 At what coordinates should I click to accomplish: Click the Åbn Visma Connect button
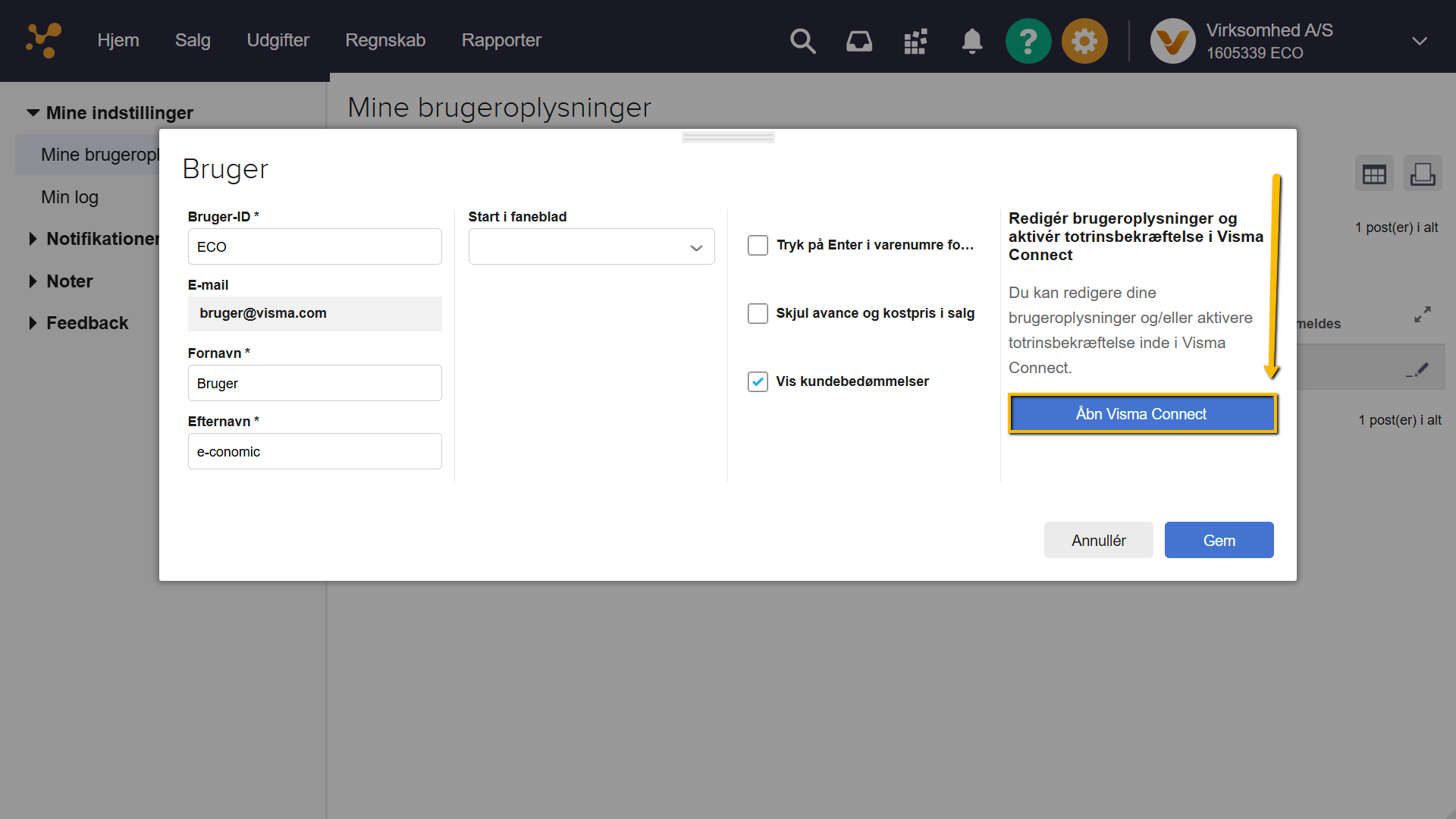pyautogui.click(x=1142, y=414)
